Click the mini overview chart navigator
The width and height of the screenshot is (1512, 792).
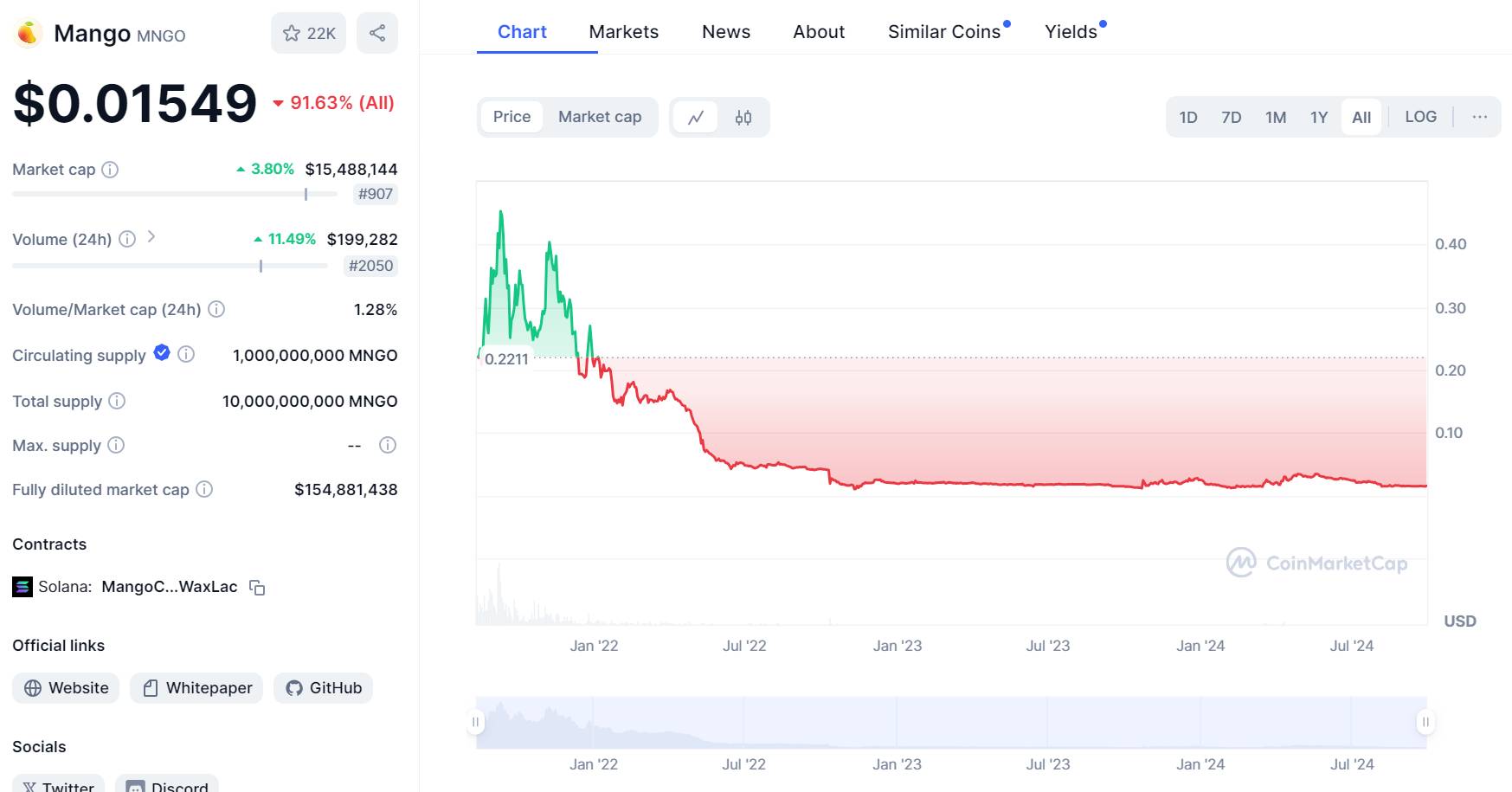click(950, 723)
